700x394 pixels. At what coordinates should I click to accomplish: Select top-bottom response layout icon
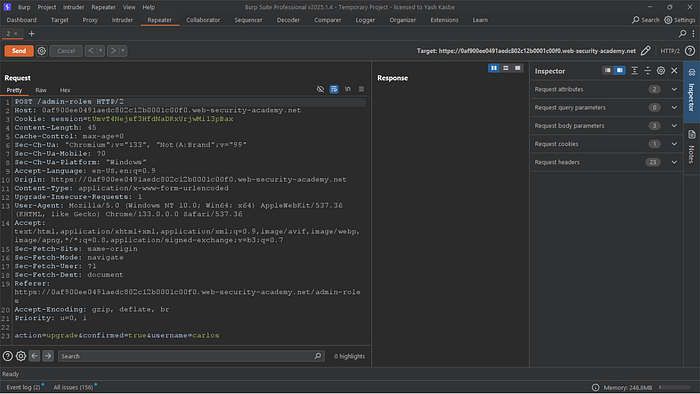point(506,68)
